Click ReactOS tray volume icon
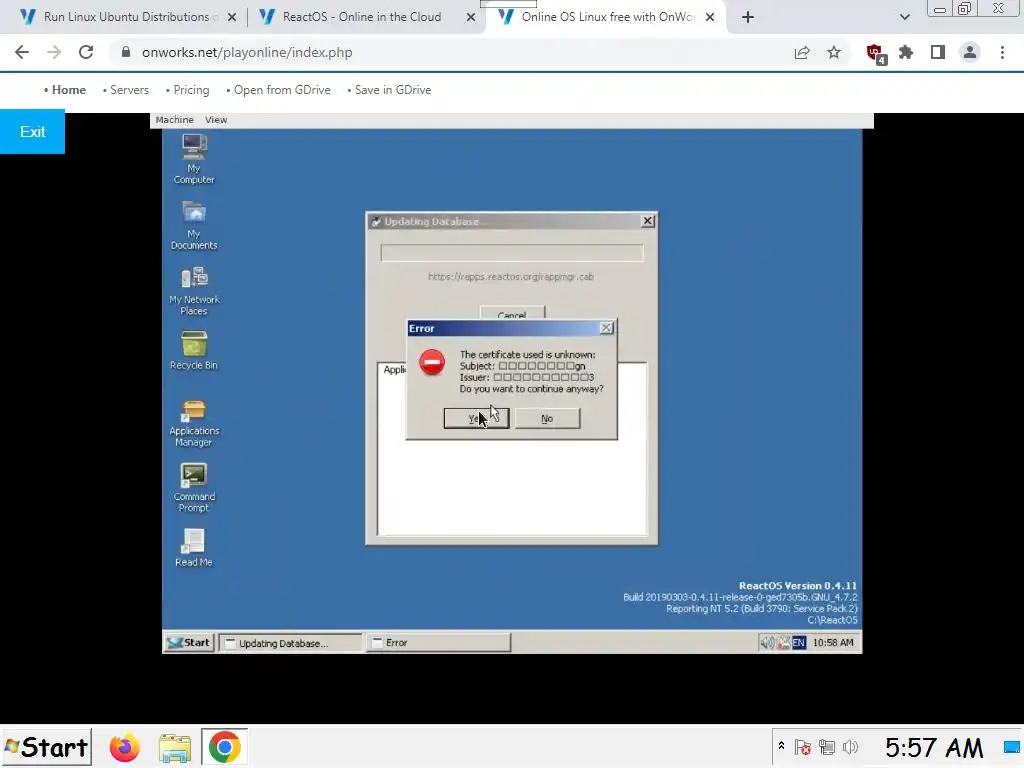Viewport: 1024px width, 768px height. 767,643
